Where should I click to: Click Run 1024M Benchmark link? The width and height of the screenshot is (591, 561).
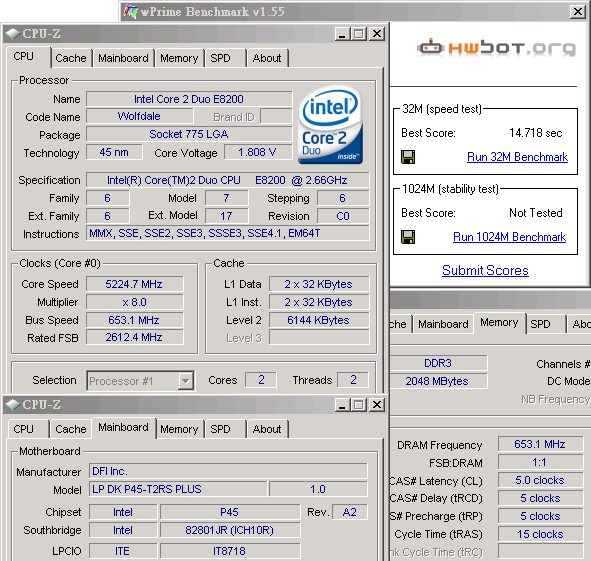(x=509, y=237)
